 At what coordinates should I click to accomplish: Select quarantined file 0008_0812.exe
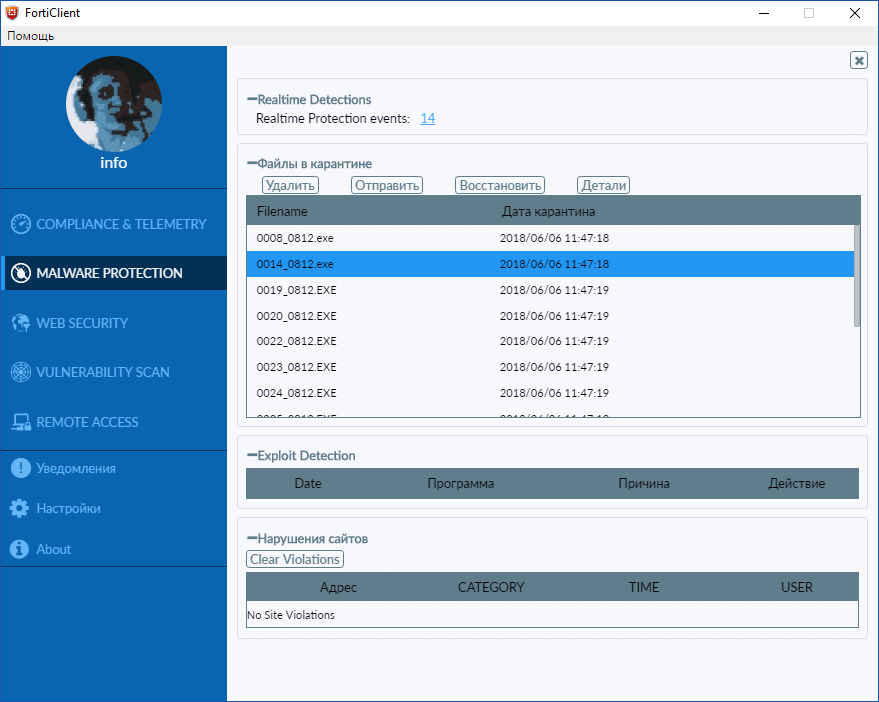(550, 238)
